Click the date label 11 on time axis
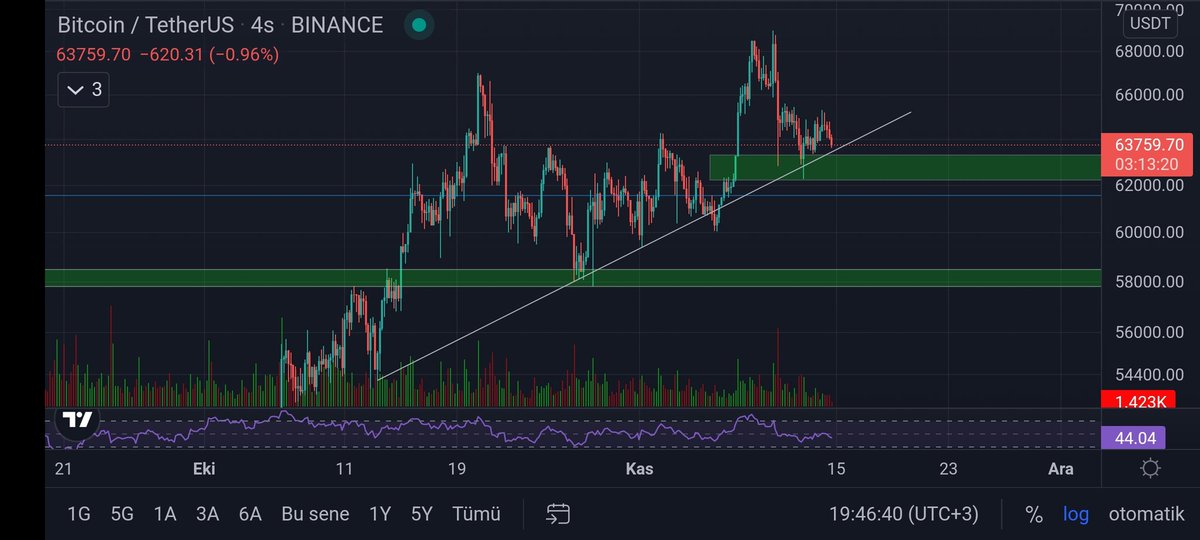The width and height of the screenshot is (1200, 540). pos(345,468)
